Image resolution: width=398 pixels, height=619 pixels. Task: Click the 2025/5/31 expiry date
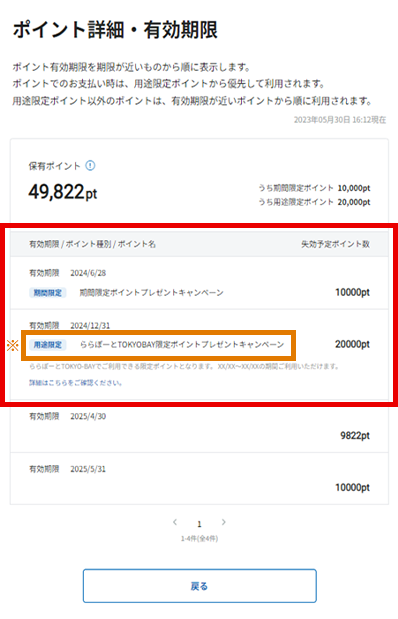88,469
